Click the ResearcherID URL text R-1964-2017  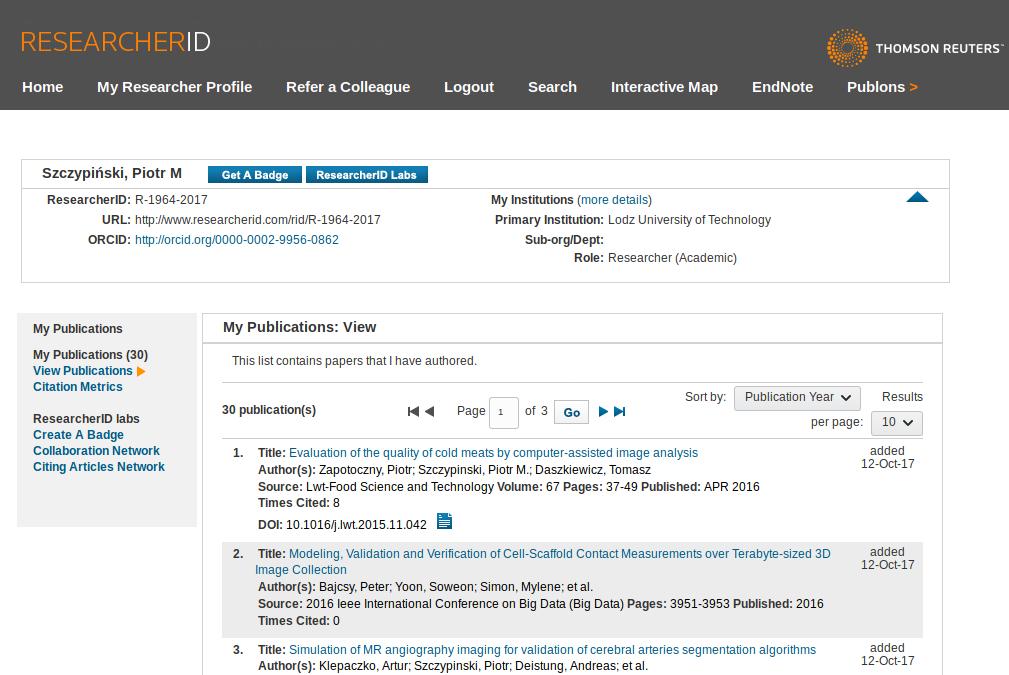pyautogui.click(x=257, y=220)
